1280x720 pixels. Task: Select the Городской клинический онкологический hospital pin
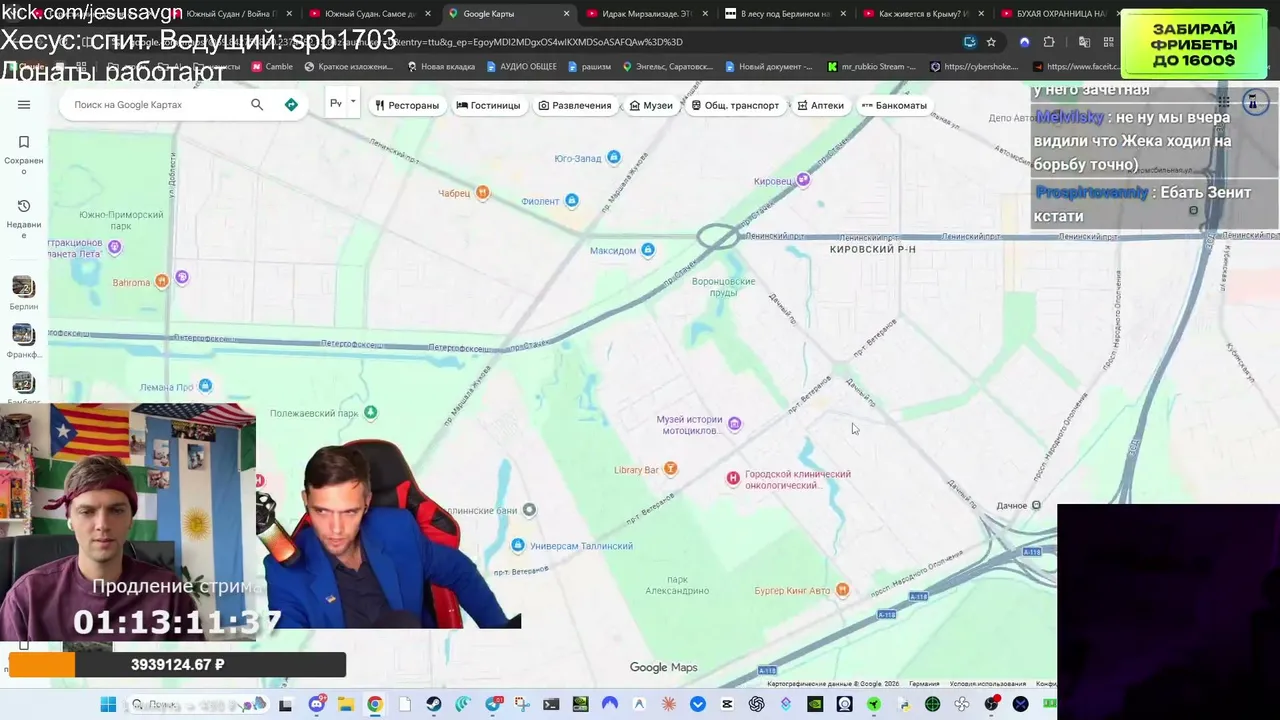tap(733, 479)
